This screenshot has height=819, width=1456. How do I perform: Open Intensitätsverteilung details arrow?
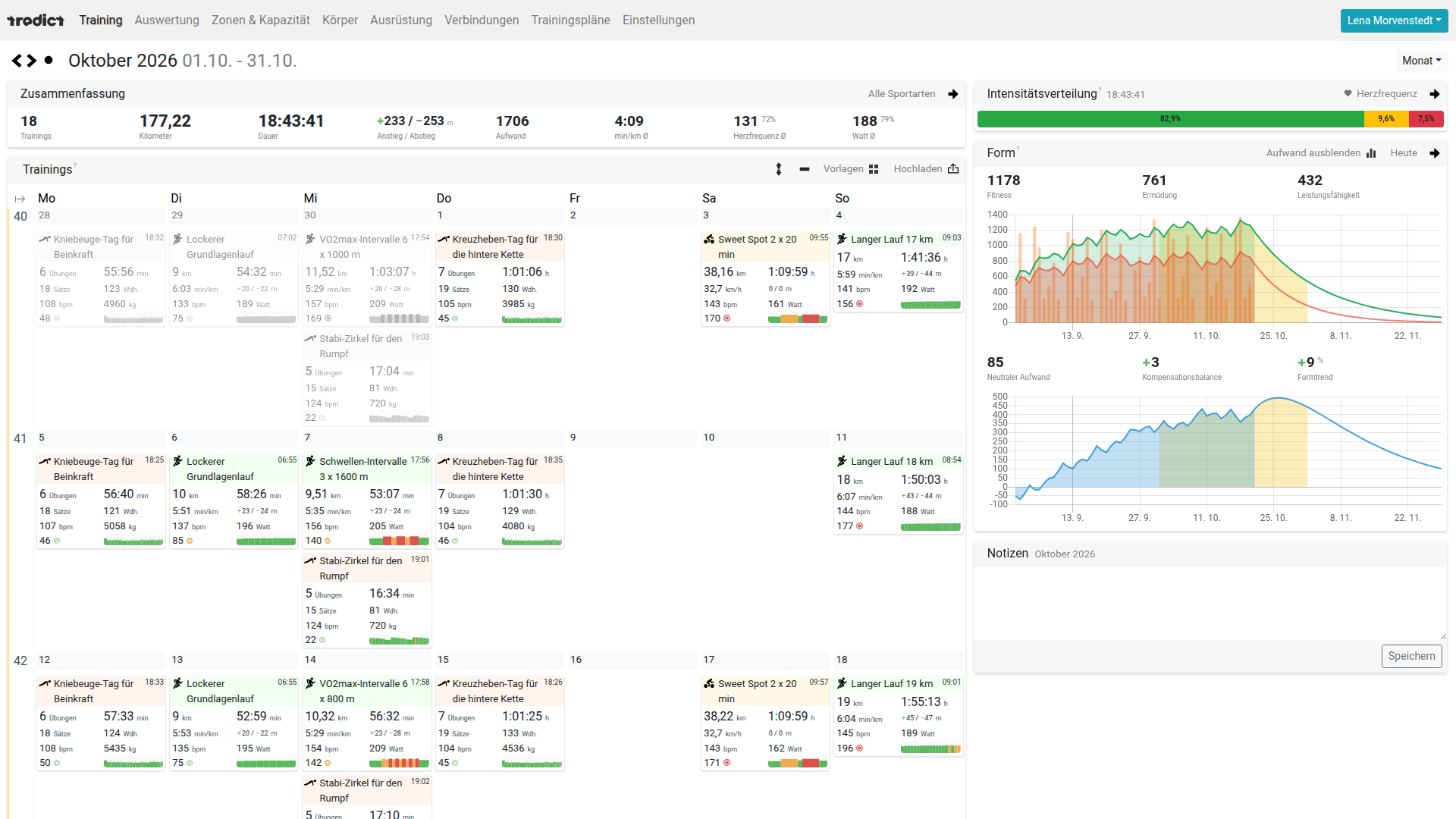(x=1435, y=94)
